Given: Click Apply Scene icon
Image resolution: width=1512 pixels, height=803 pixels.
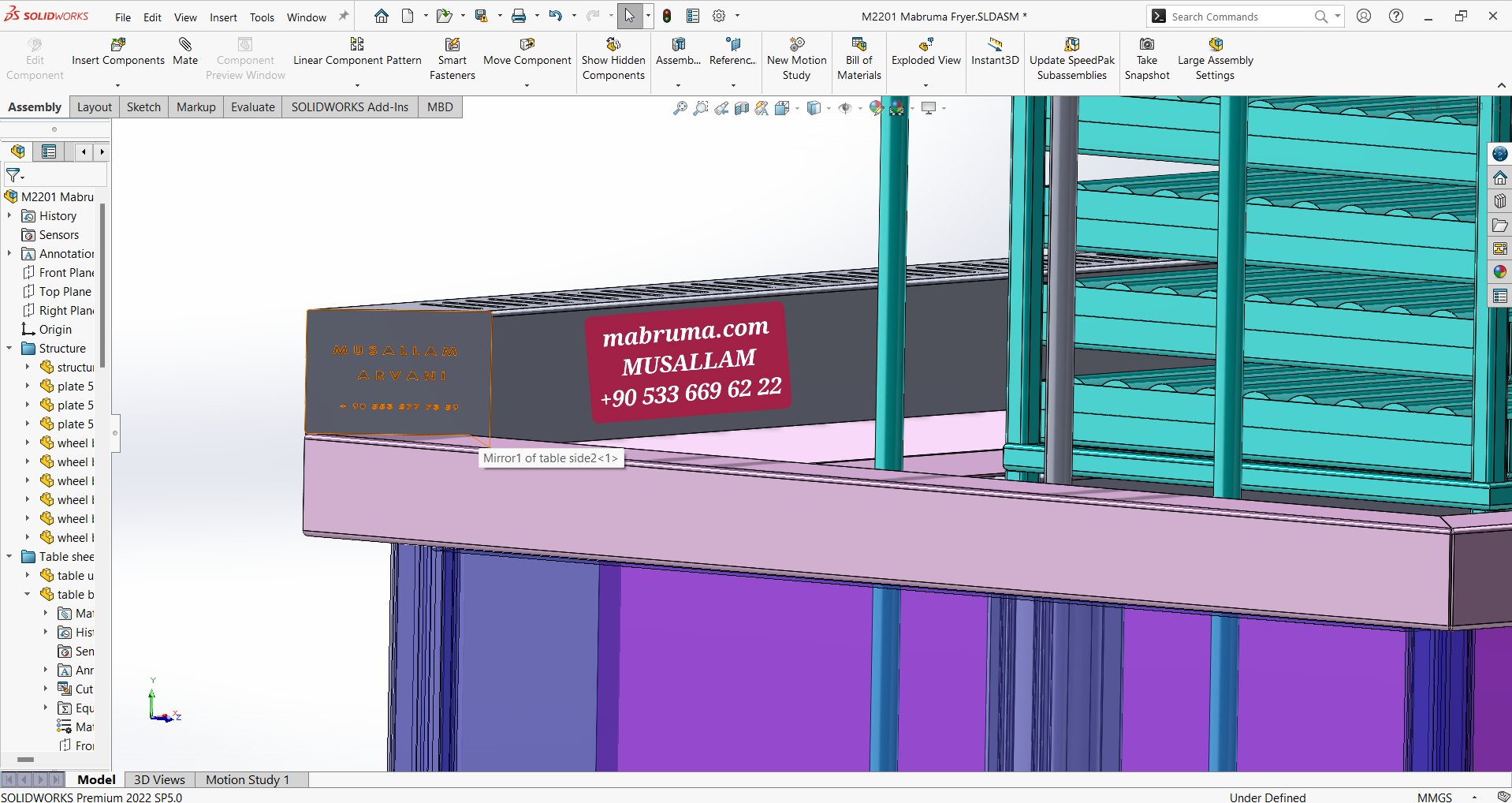Looking at the screenshot, I should [x=897, y=108].
